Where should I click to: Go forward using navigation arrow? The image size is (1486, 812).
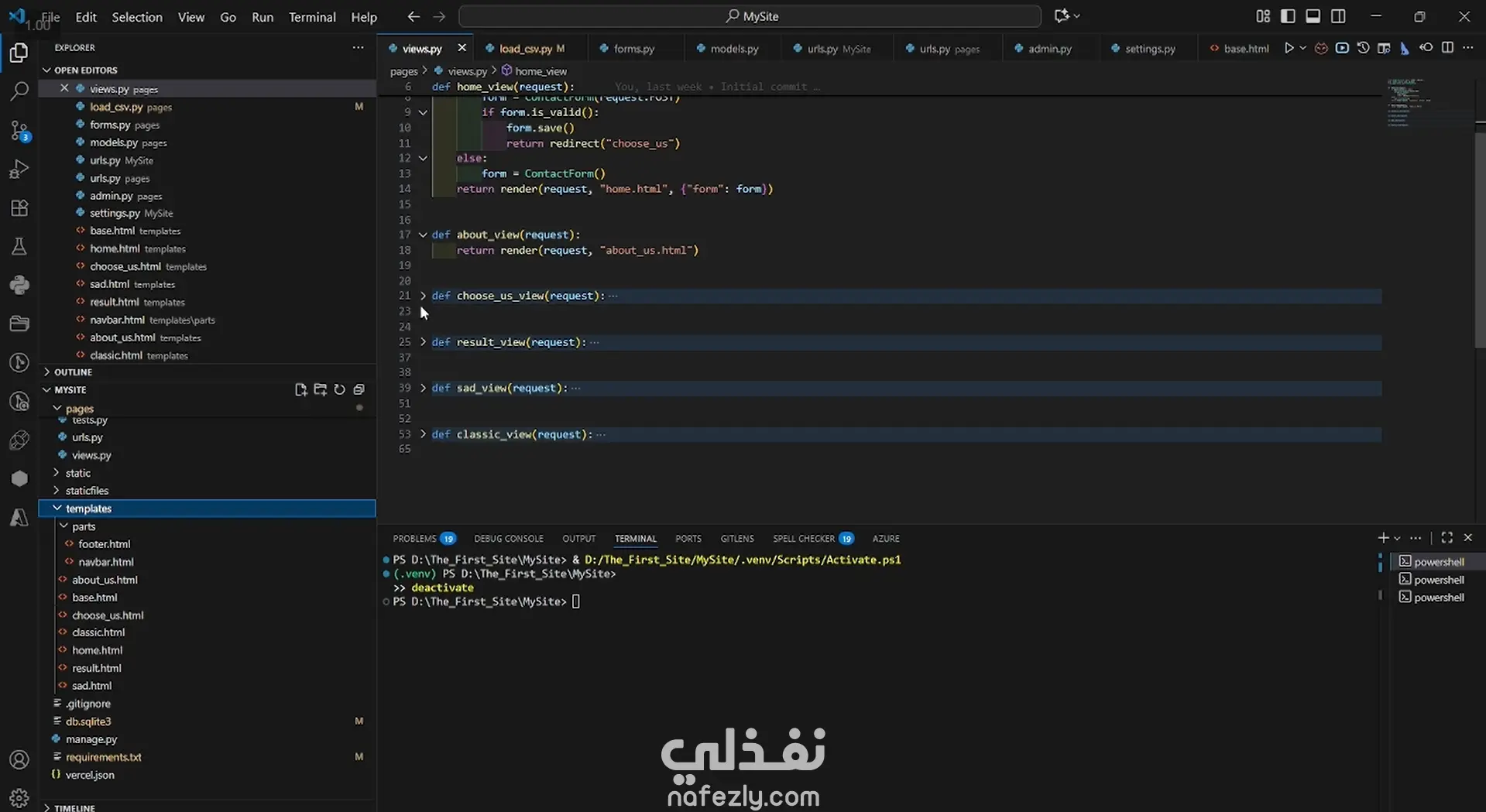click(439, 16)
